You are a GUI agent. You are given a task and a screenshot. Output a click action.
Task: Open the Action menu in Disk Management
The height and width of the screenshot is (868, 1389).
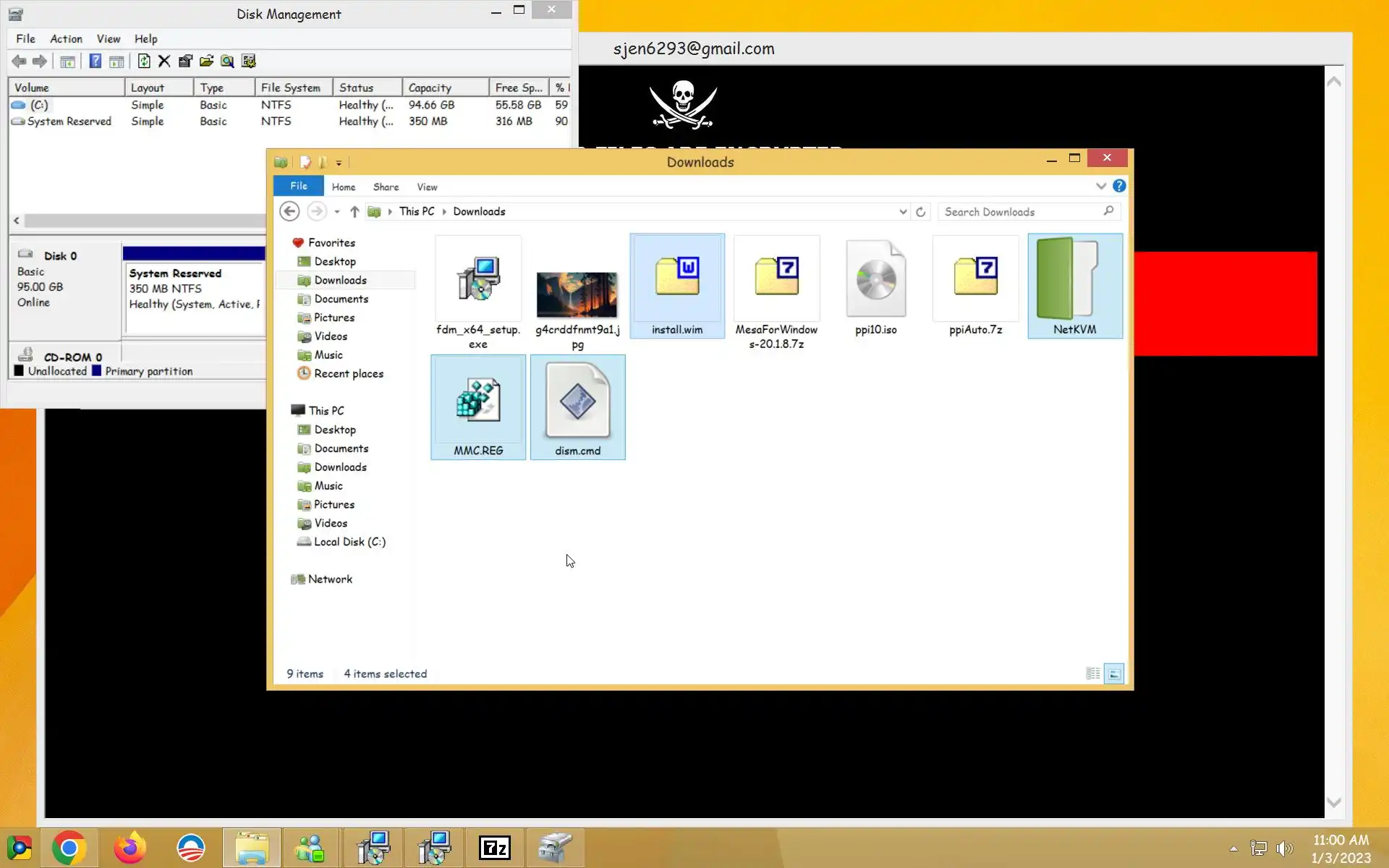coord(66,39)
